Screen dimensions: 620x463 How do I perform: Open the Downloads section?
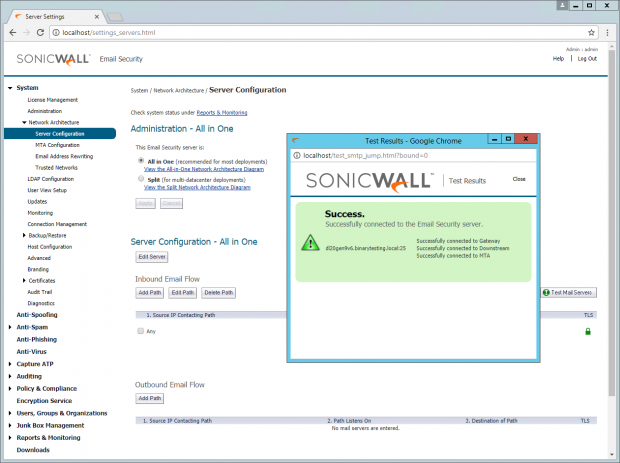click(x=33, y=450)
